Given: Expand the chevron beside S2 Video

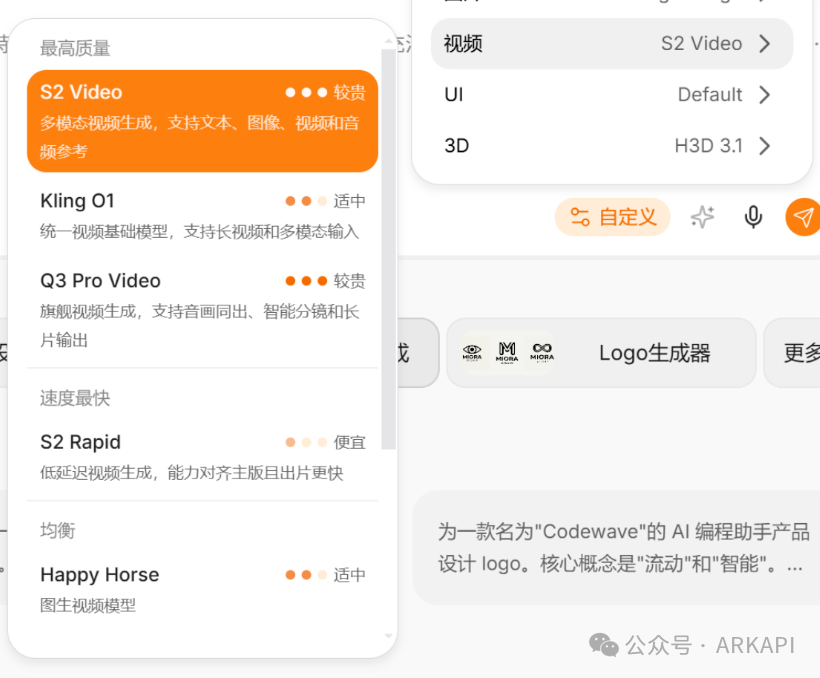Looking at the screenshot, I should (x=765, y=43).
